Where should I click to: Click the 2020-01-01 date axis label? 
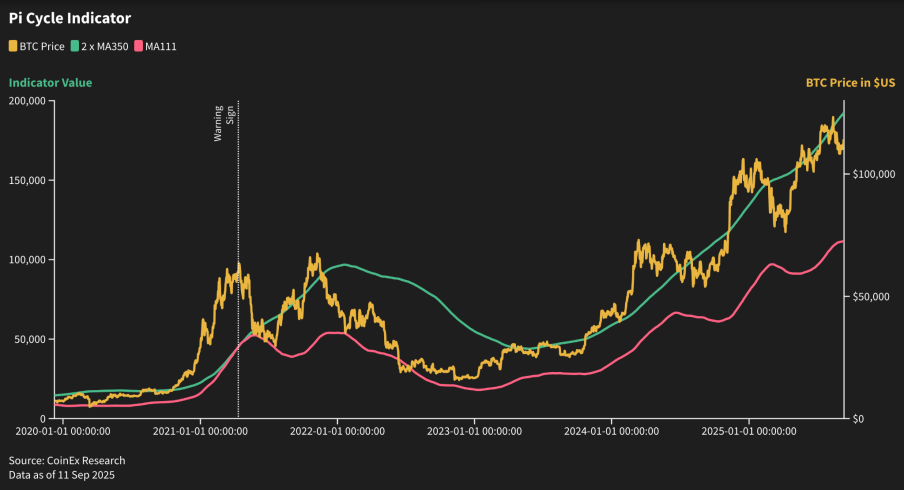click(x=63, y=431)
